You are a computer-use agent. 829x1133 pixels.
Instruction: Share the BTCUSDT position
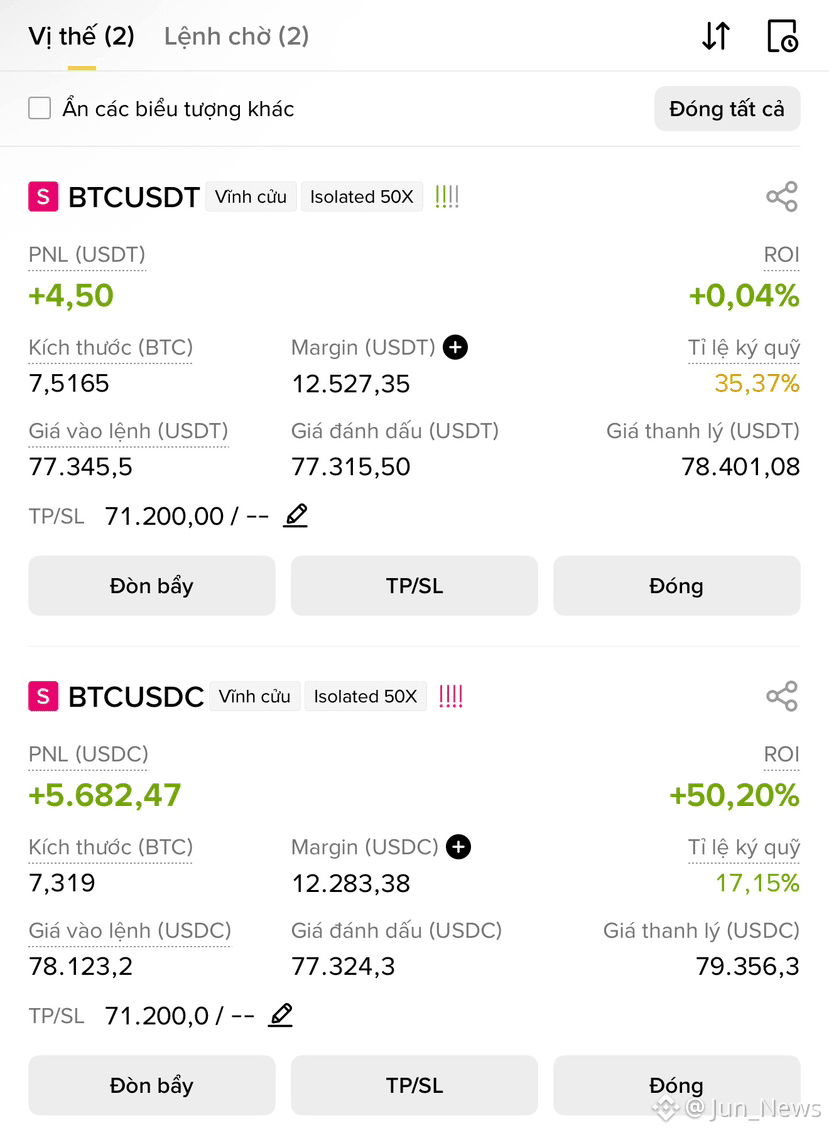click(782, 197)
